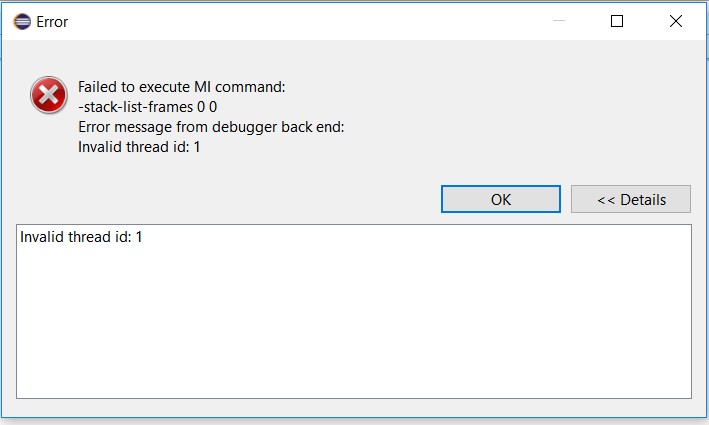Screen dimensions: 709x425
Task: Click empty space inside the details text box
Action: coord(350,320)
